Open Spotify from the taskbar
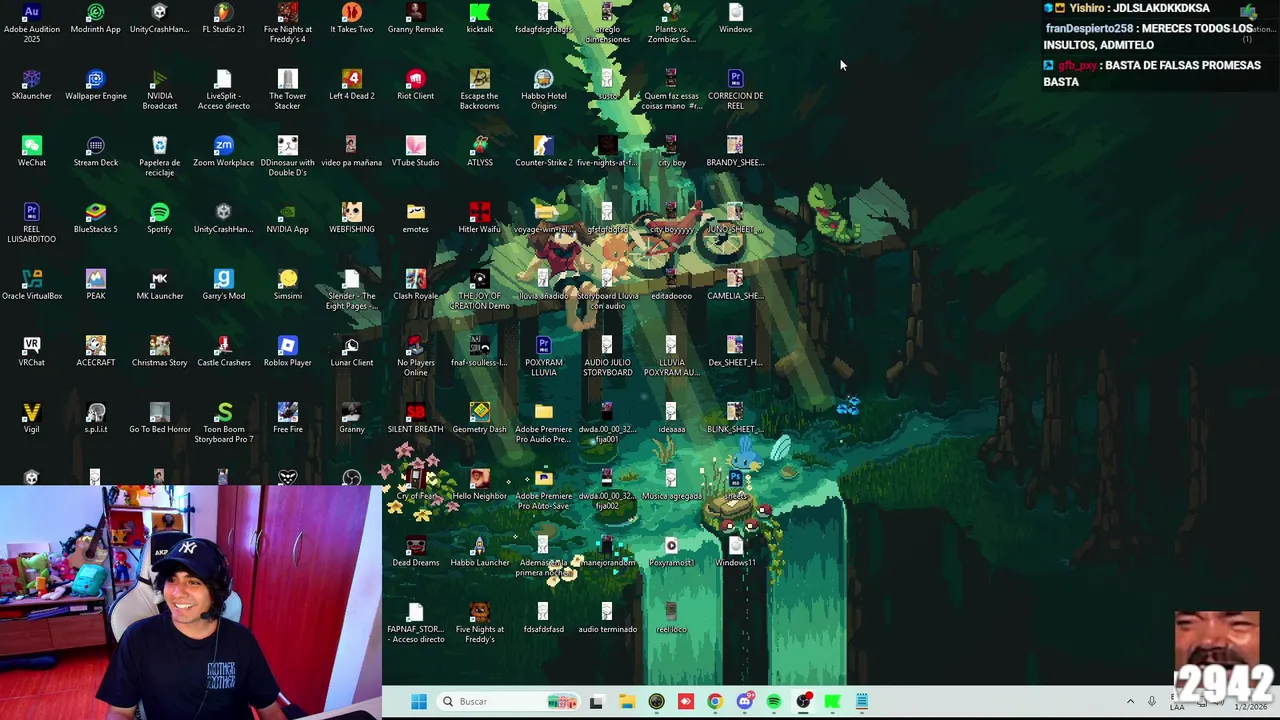The width and height of the screenshot is (1280, 720). coord(774,702)
